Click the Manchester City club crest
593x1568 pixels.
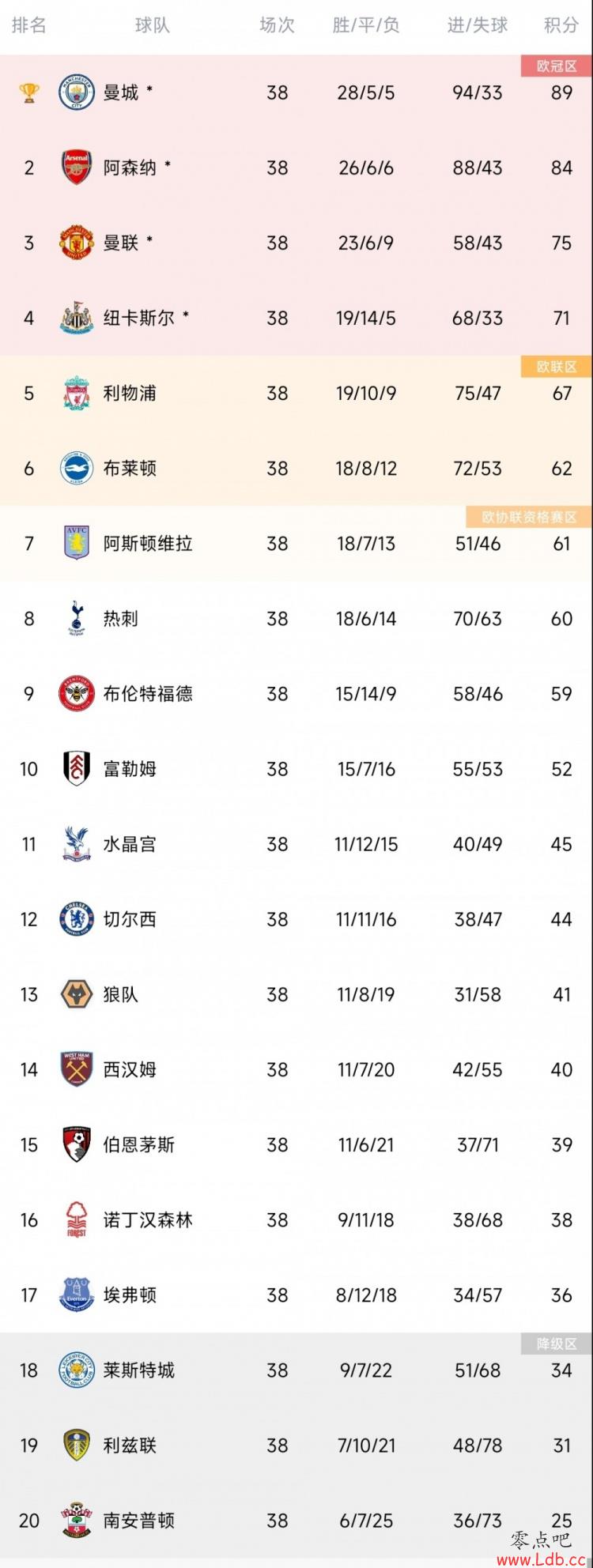click(x=77, y=92)
